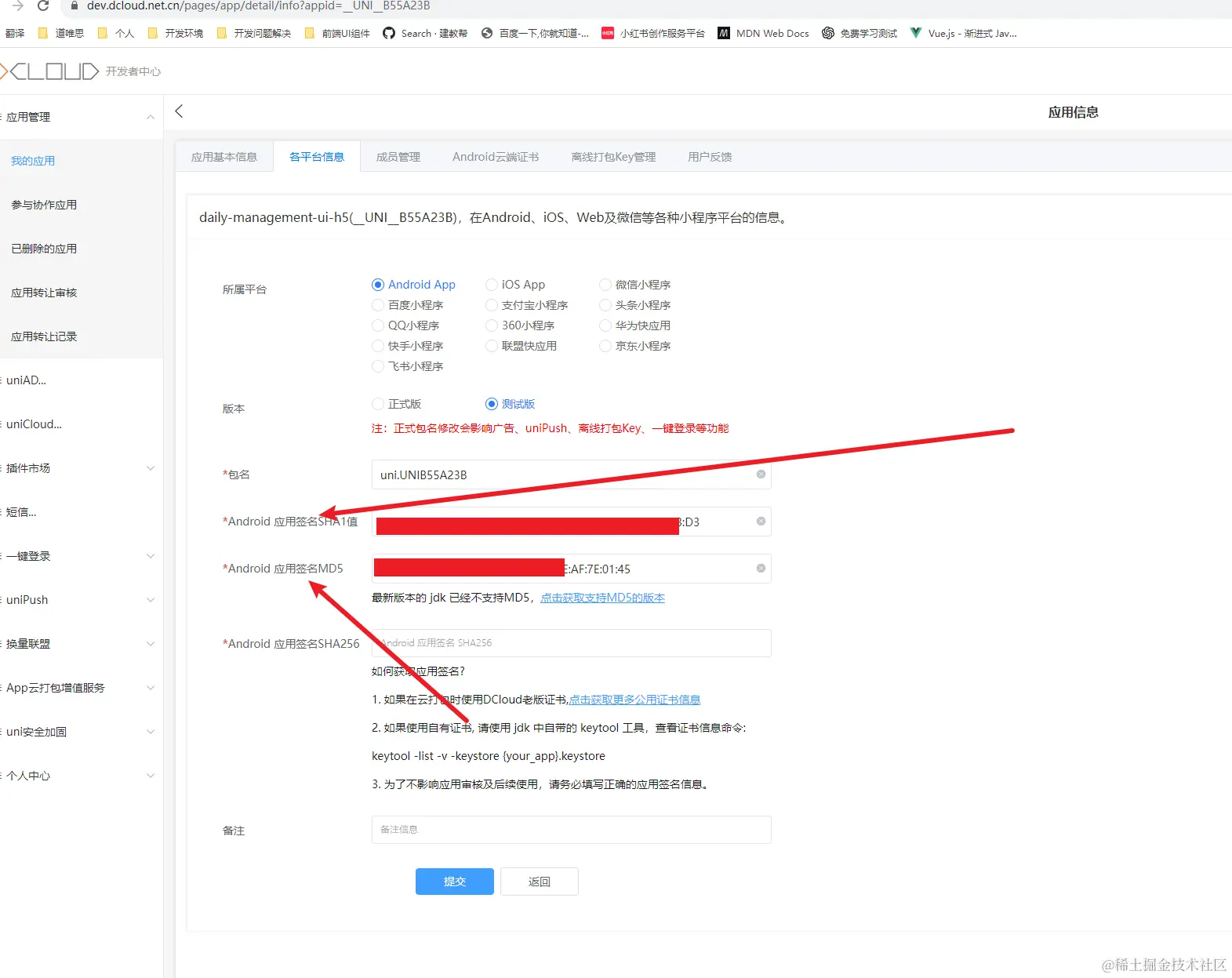Select 华为快应用 platform
Viewport: 1232px width, 978px height.
(635, 325)
